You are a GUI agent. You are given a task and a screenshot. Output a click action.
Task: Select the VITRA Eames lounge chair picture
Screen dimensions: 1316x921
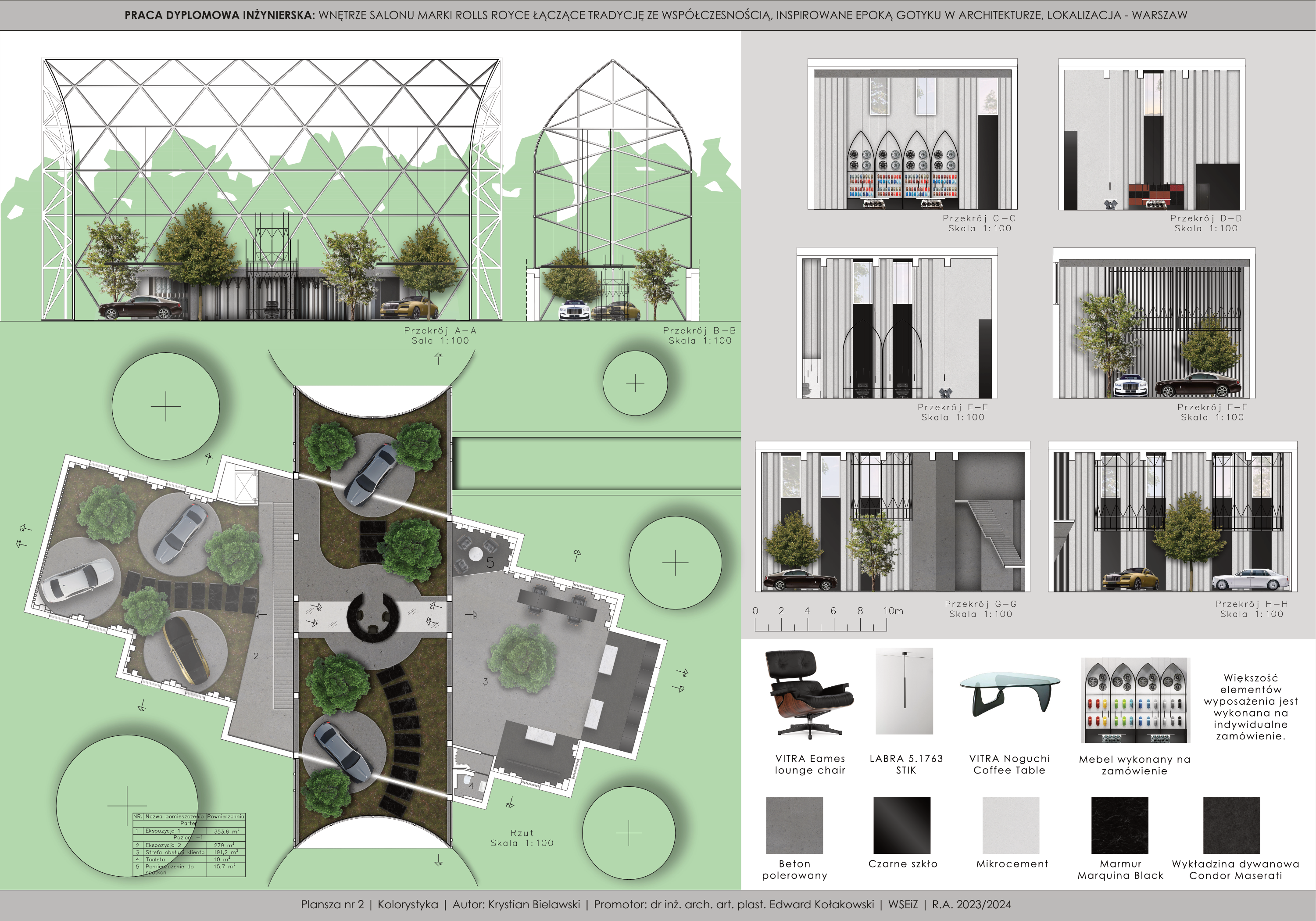[809, 695]
